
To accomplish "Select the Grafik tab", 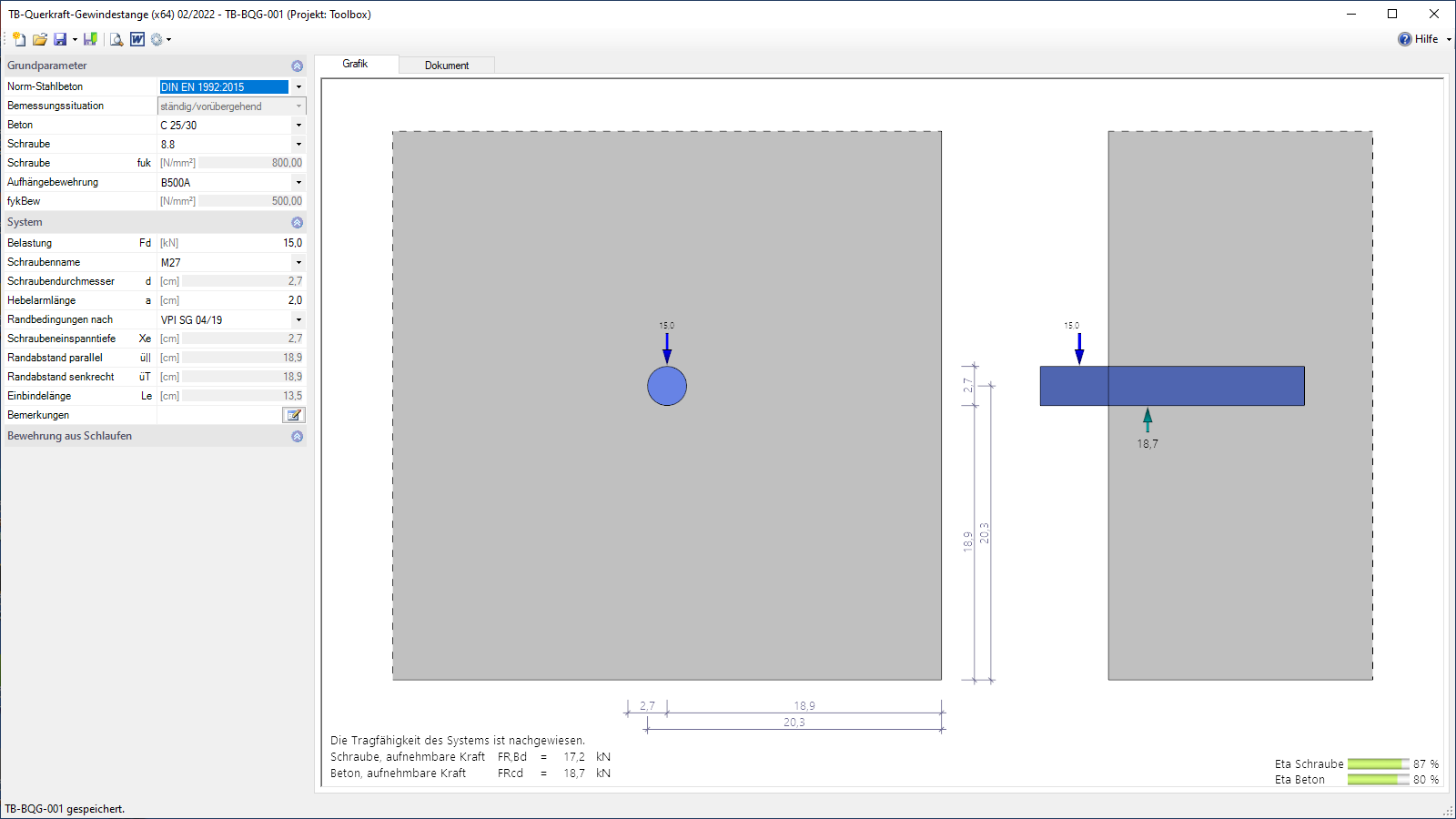I will pyautogui.click(x=355, y=64).
